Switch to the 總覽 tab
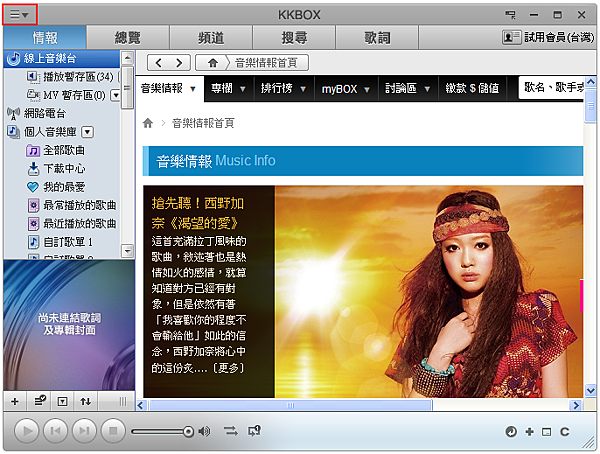 (128, 38)
